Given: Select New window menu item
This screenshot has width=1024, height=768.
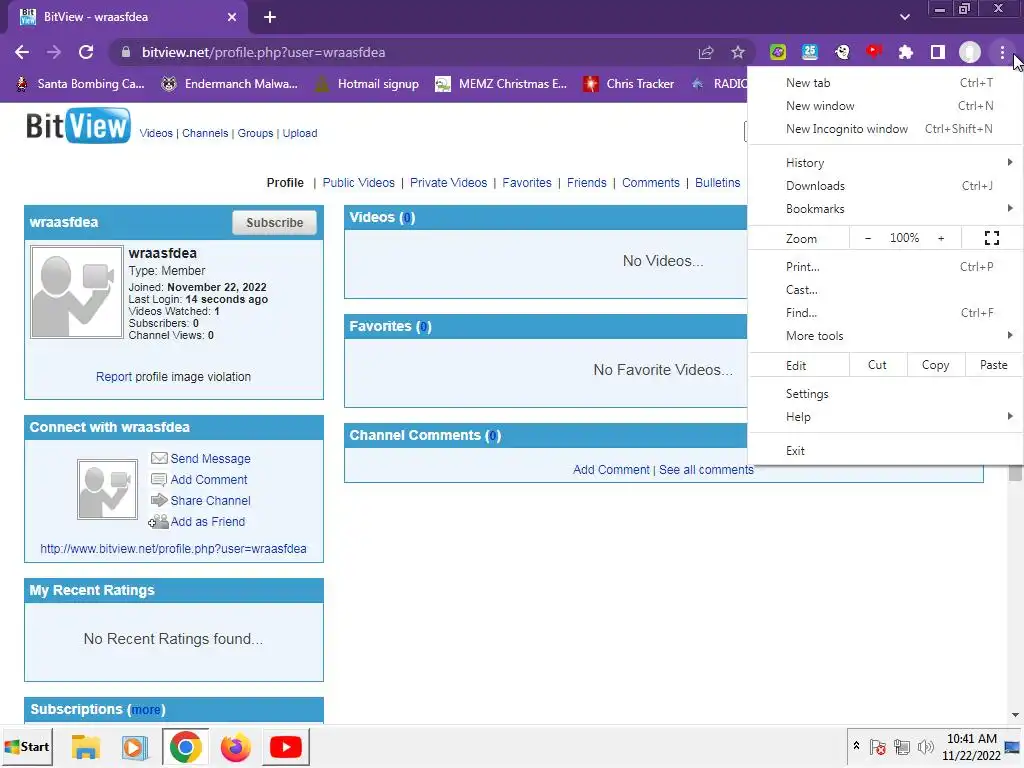Looking at the screenshot, I should pyautogui.click(x=886, y=106).
